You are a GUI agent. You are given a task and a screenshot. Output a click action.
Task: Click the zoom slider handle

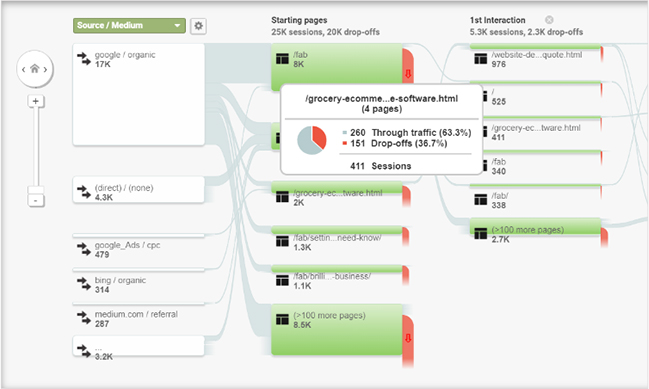(x=36, y=190)
